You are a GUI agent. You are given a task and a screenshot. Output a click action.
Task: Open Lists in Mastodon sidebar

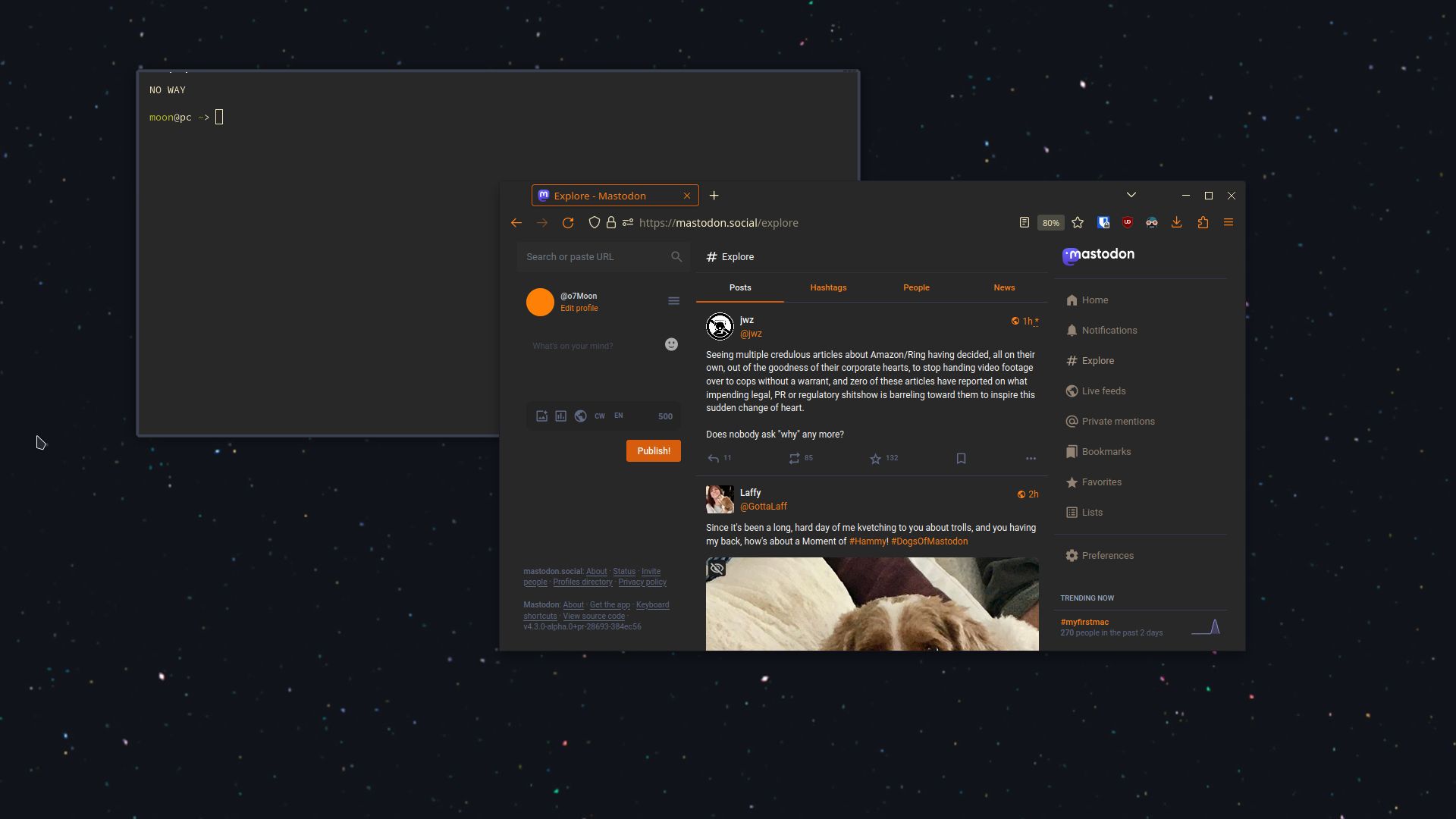tap(1091, 512)
